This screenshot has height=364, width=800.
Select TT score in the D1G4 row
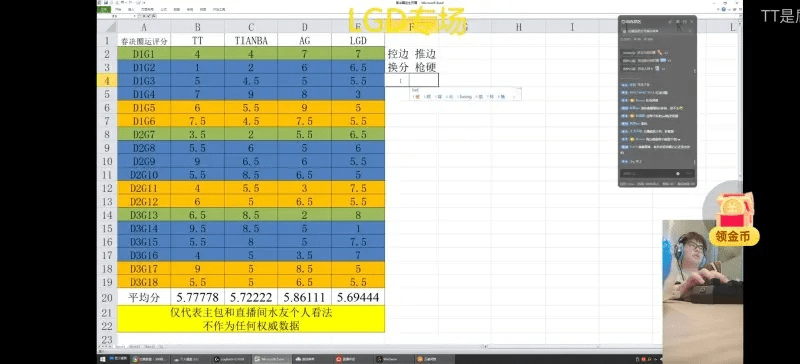(x=197, y=94)
